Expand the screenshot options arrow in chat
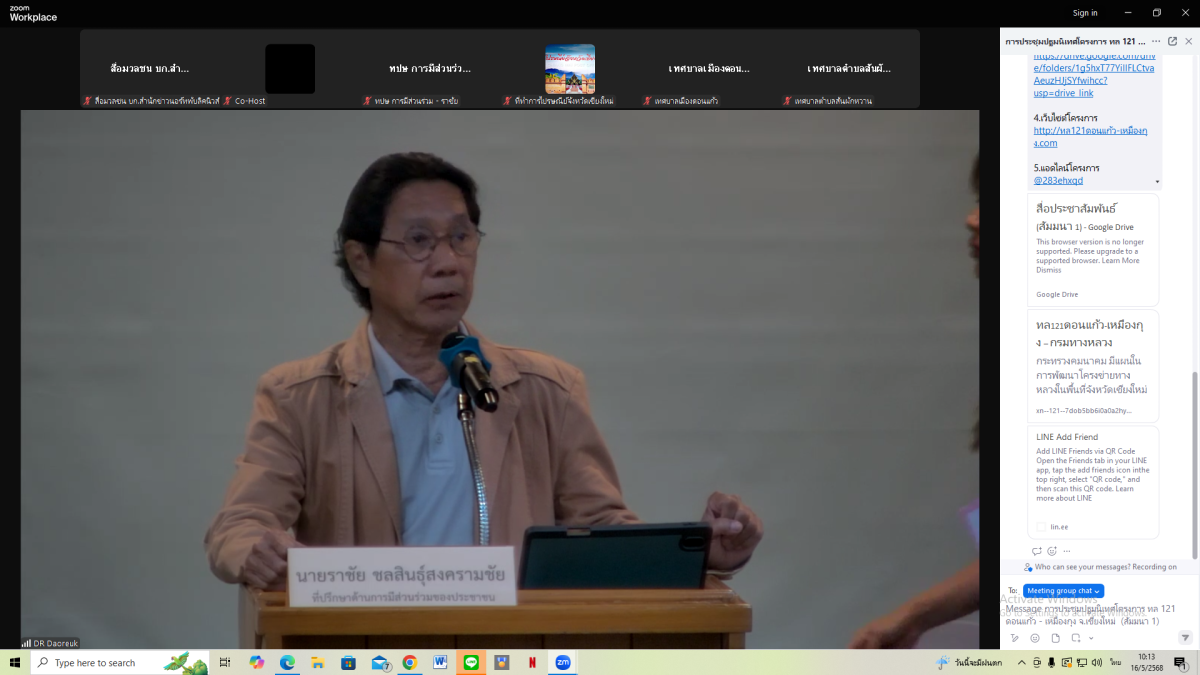The height and width of the screenshot is (675, 1200). point(1091,637)
